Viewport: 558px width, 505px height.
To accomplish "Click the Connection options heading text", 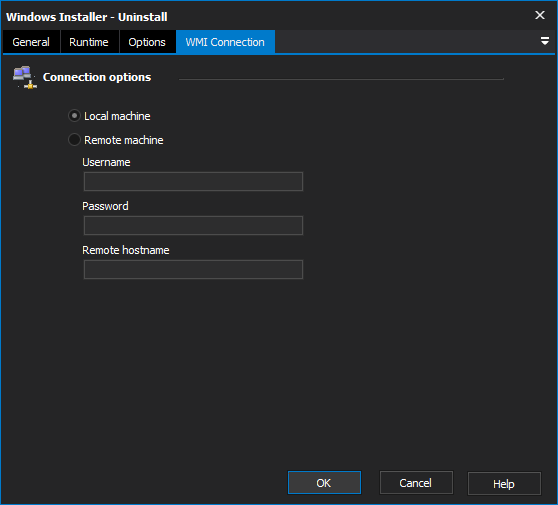I will coord(97,77).
